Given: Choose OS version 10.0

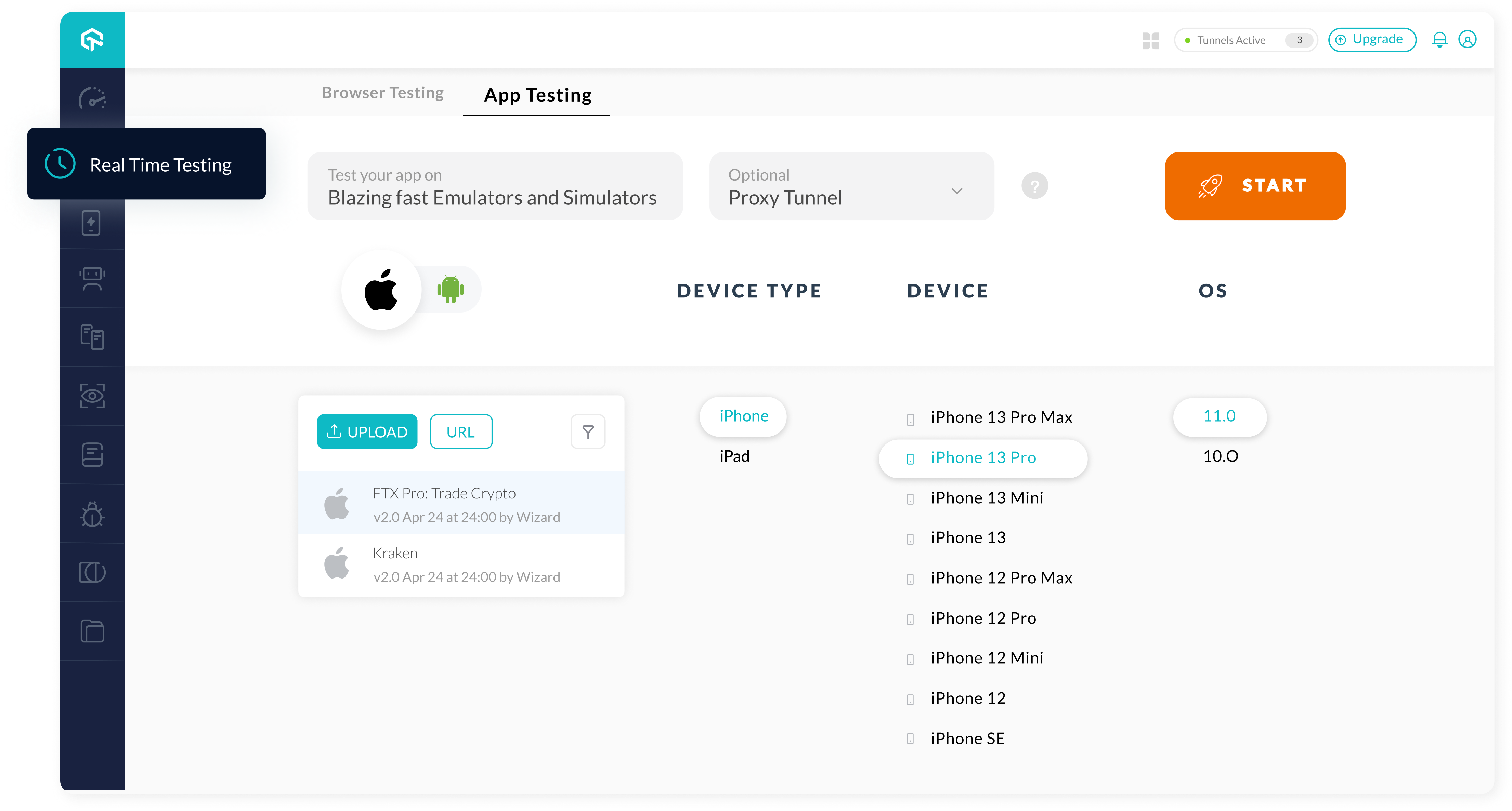Looking at the screenshot, I should coord(1220,456).
